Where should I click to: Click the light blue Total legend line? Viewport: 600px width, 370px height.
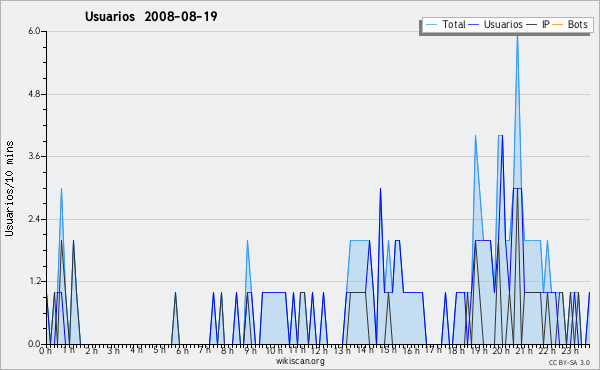point(431,25)
